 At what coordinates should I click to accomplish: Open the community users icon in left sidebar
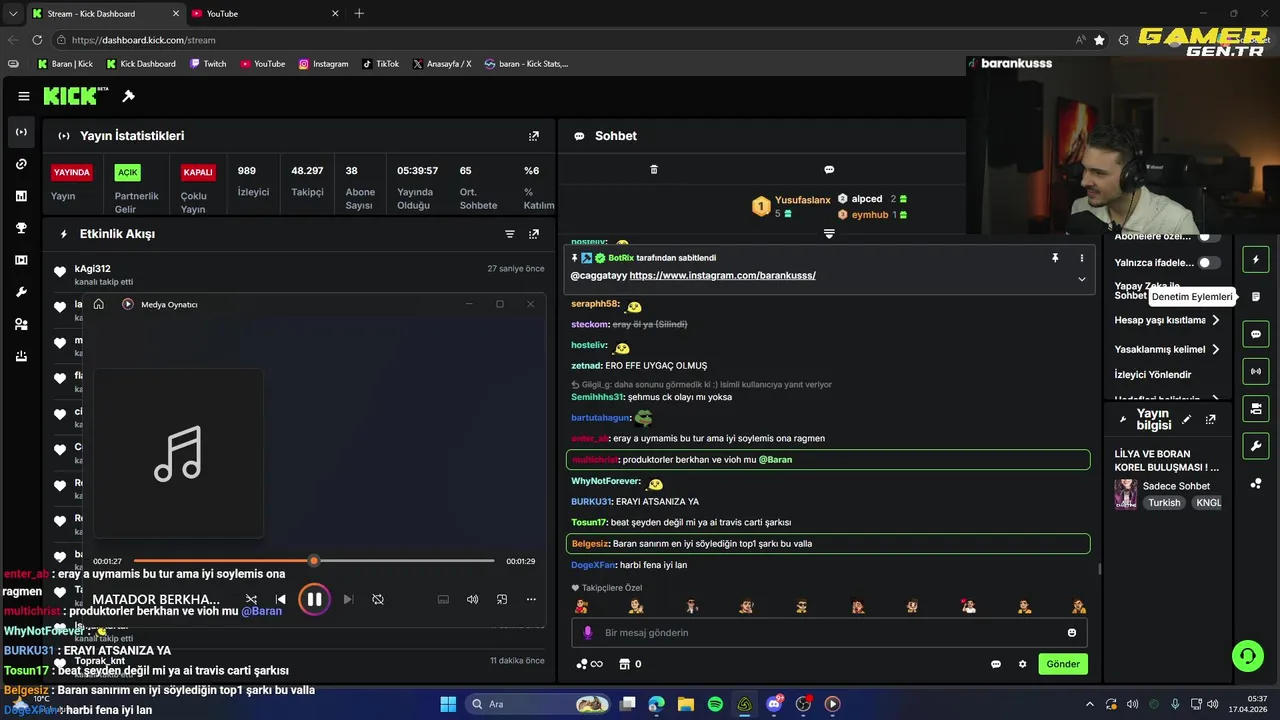coord(21,324)
